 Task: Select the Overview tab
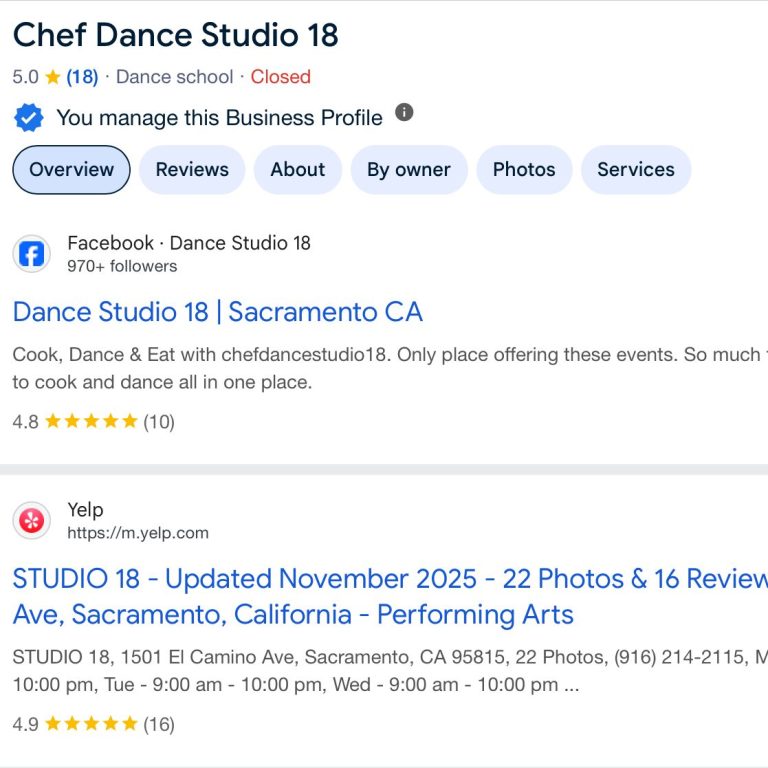pos(71,169)
